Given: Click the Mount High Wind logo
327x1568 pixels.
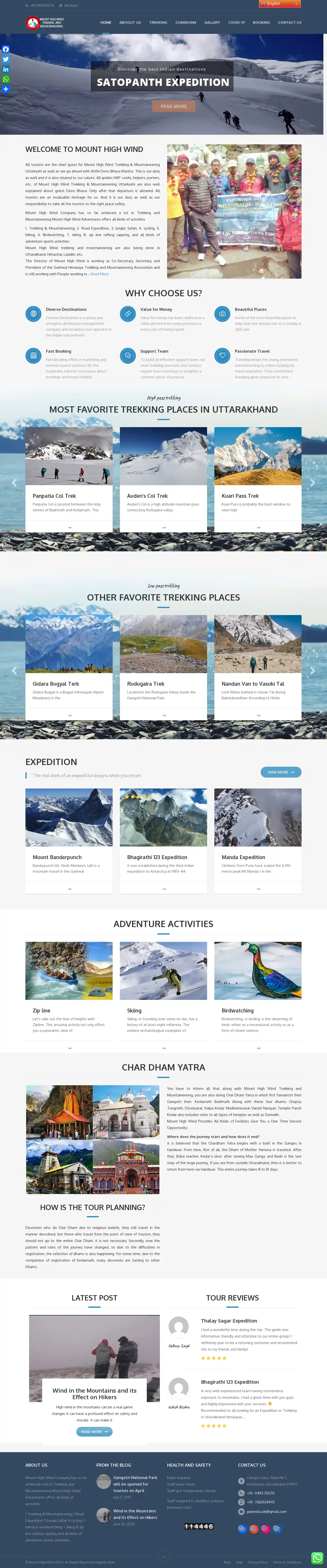Looking at the screenshot, I should 45,22.
